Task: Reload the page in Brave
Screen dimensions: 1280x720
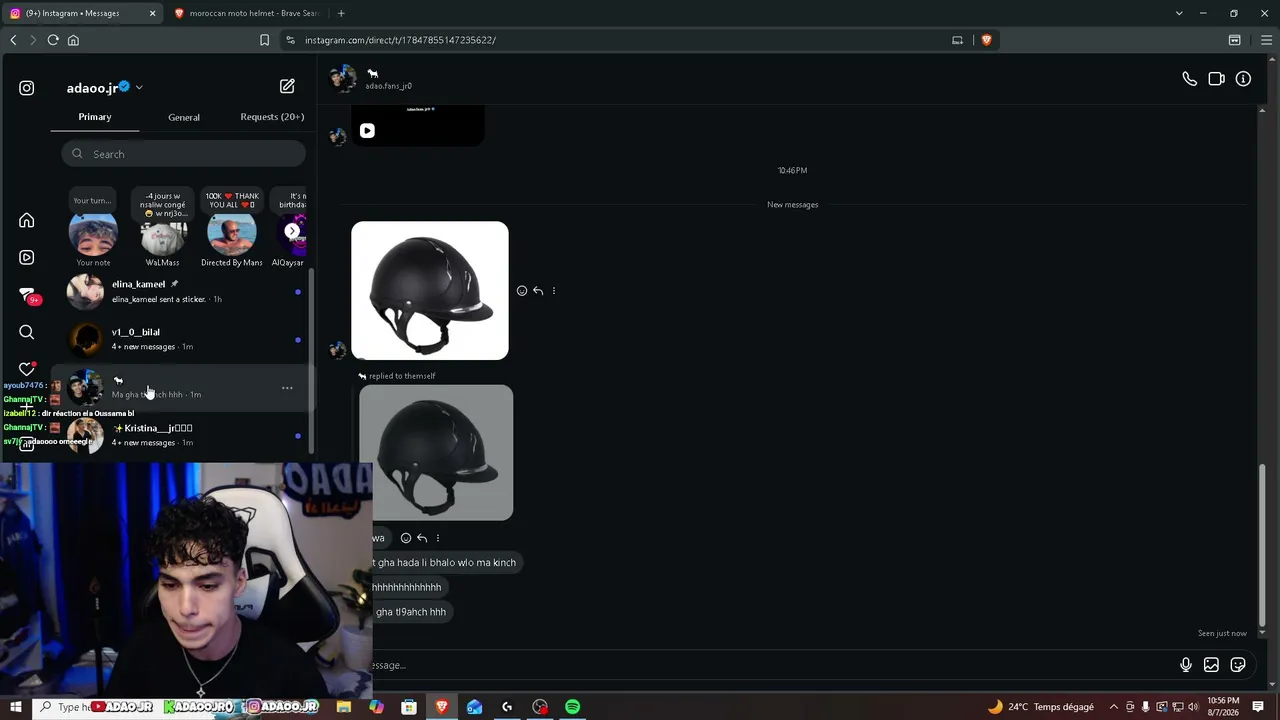Action: [53, 40]
